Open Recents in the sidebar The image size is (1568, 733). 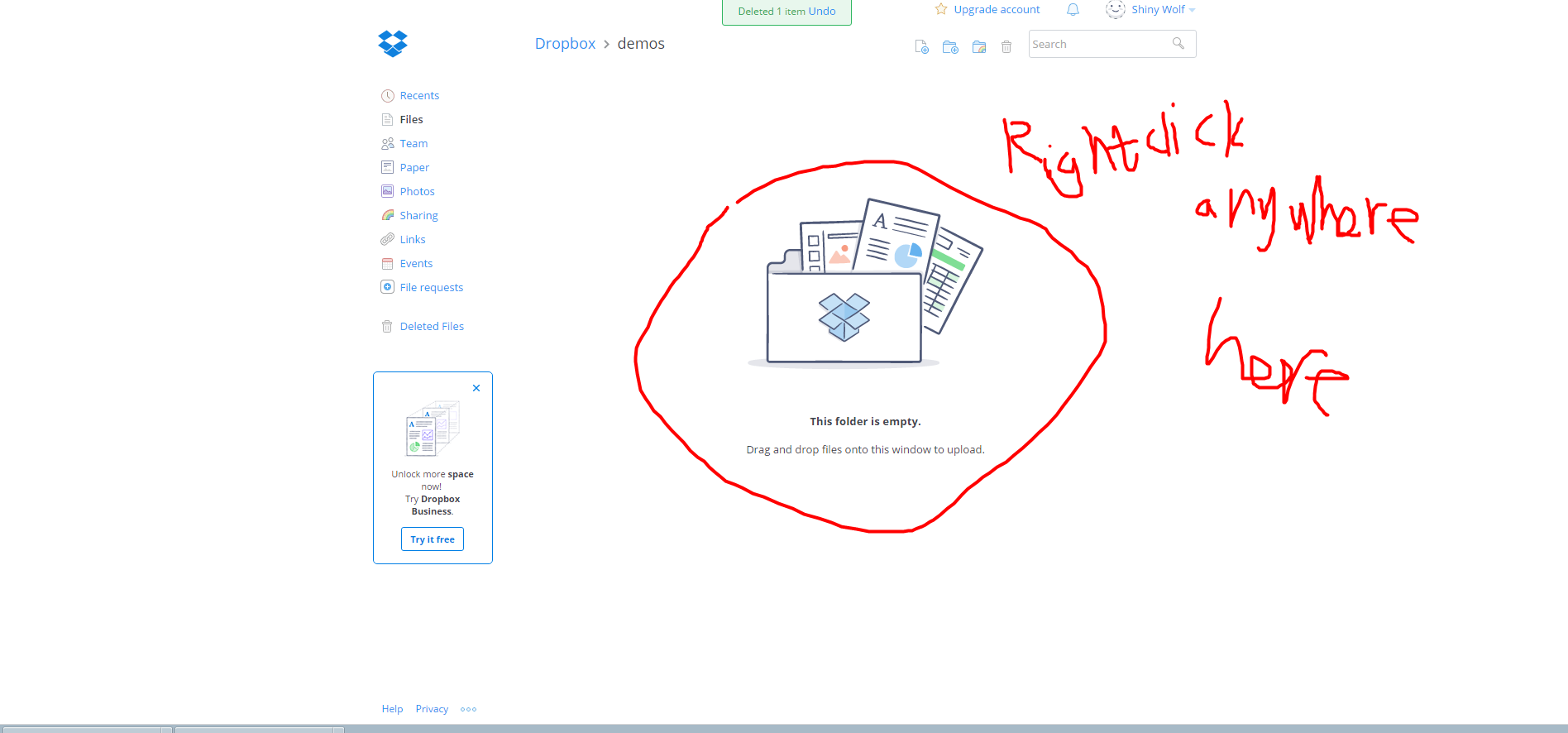[x=419, y=96]
